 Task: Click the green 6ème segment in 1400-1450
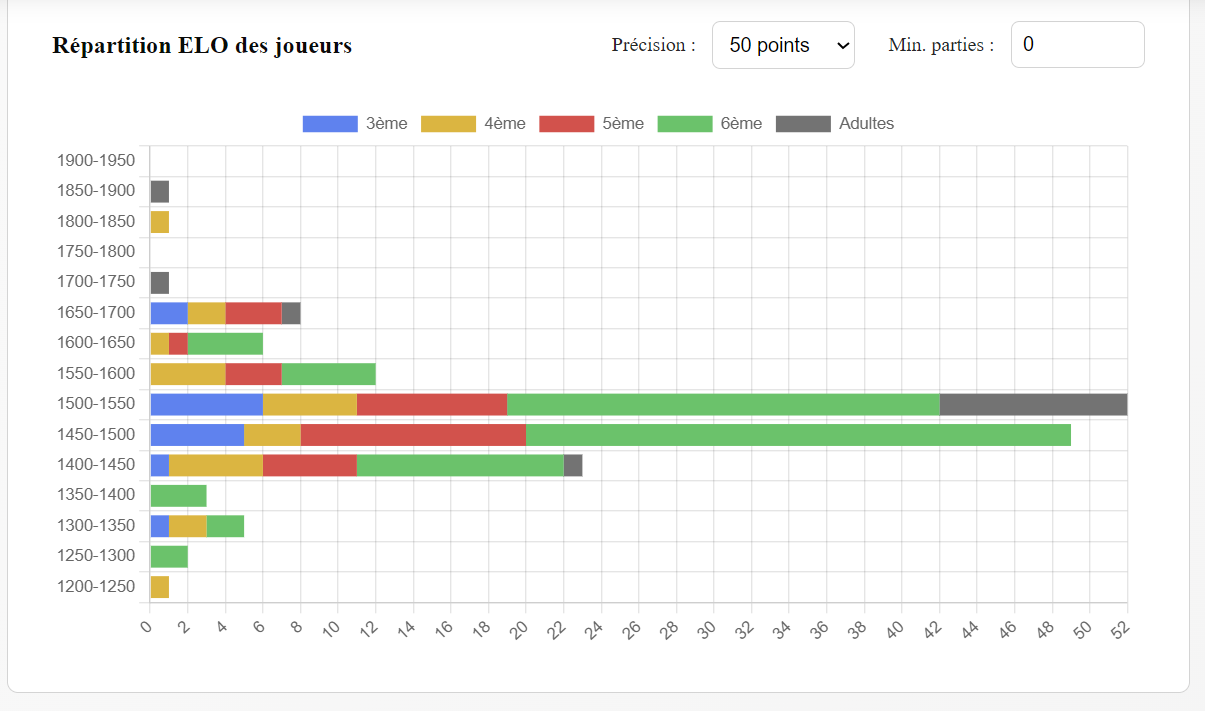pos(460,465)
